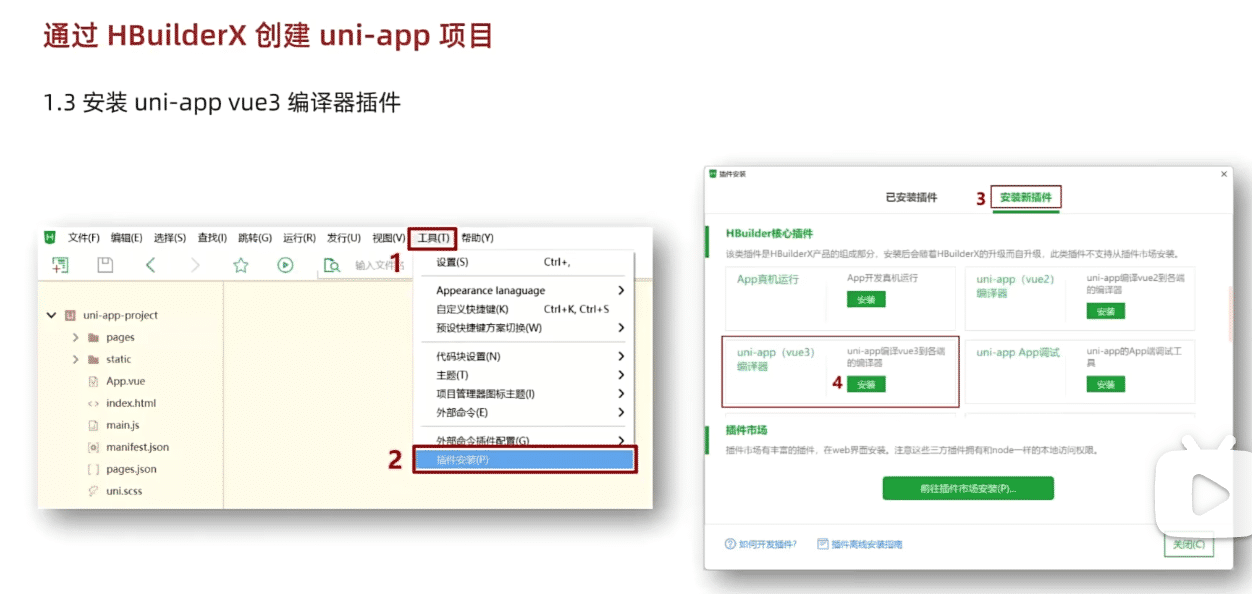Expand the 预设快捷键方案切换(W) submenu
Viewport: 1252px width, 594px height.
621,327
